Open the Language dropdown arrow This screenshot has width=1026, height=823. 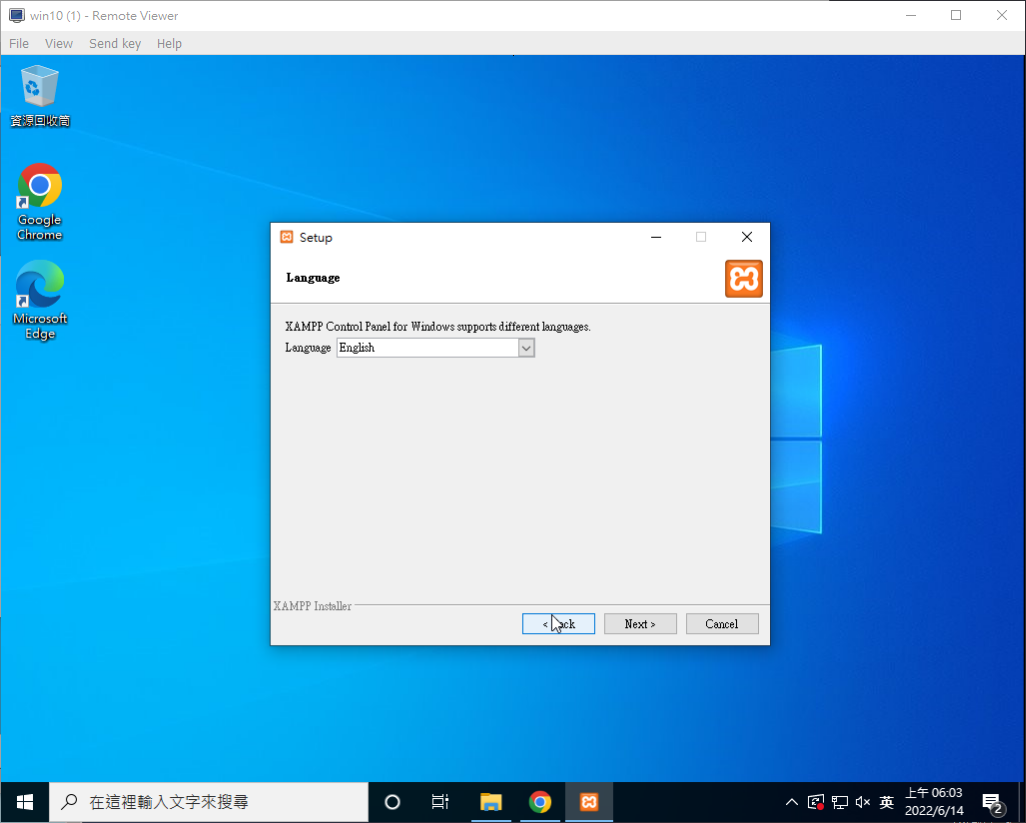pyautogui.click(x=526, y=348)
